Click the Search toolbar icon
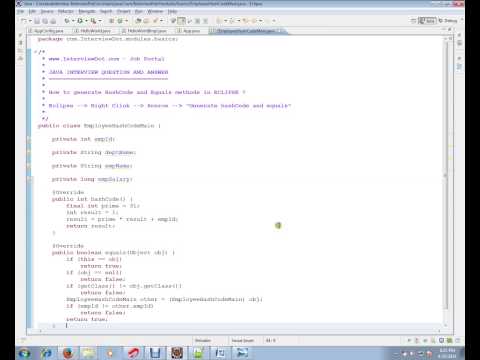480x360 pixels. pyautogui.click(x=156, y=21)
